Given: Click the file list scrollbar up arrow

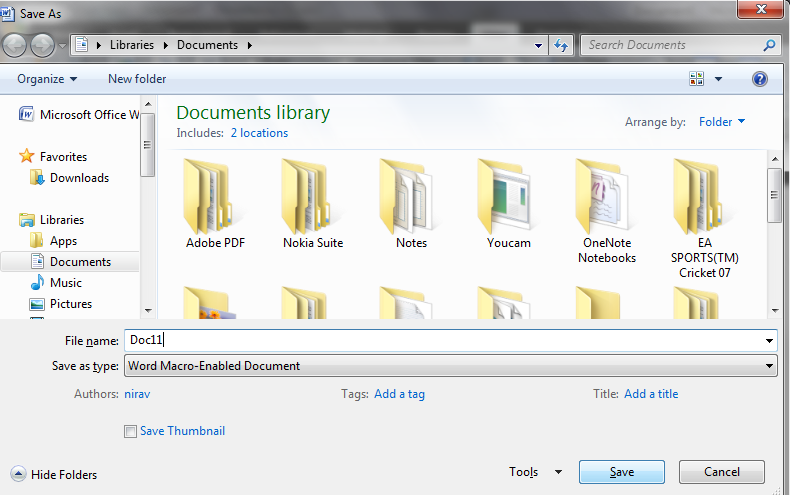Looking at the screenshot, I should [x=775, y=159].
